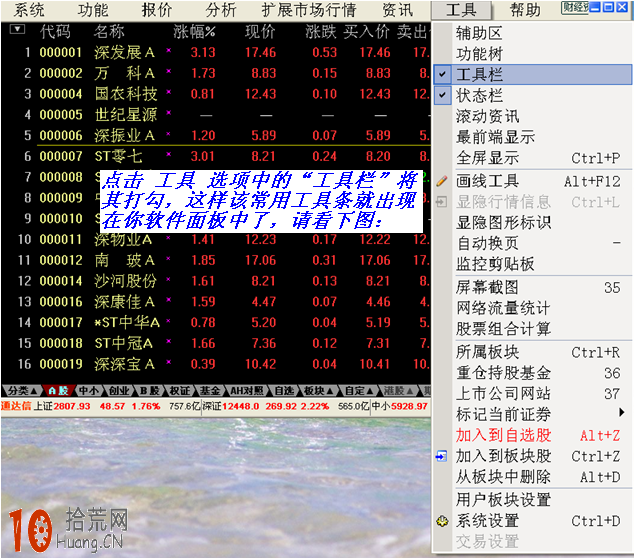Select 最前端显示 menu entry

533,138
